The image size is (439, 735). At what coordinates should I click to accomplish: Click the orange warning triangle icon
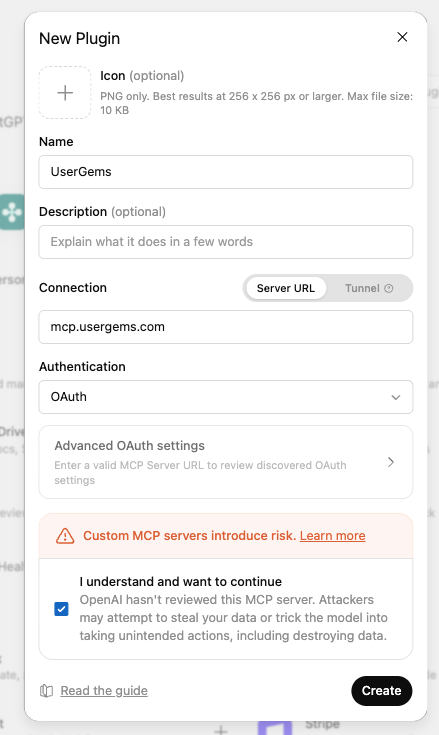coord(65,536)
